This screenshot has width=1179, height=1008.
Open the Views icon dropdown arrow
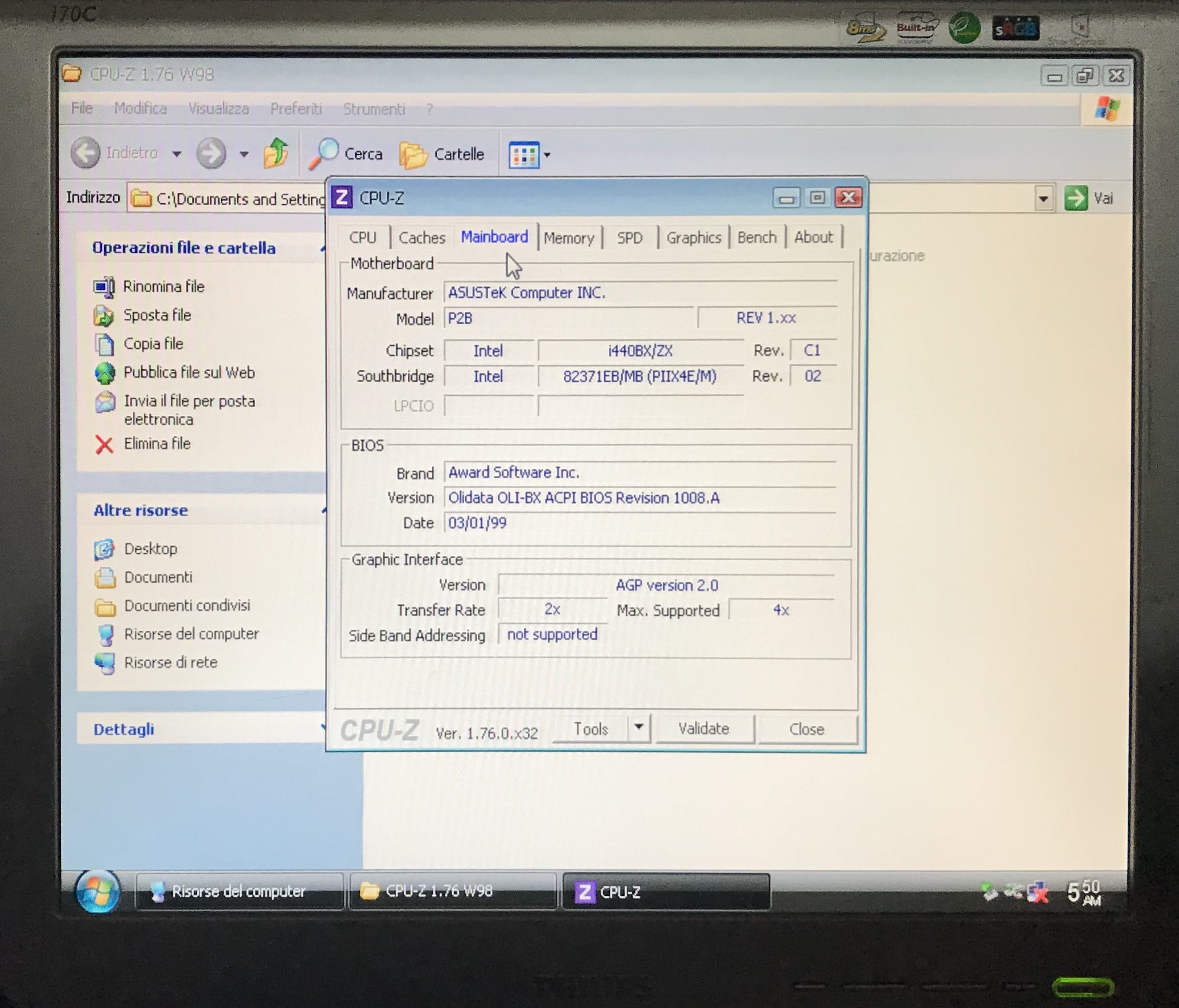point(547,155)
